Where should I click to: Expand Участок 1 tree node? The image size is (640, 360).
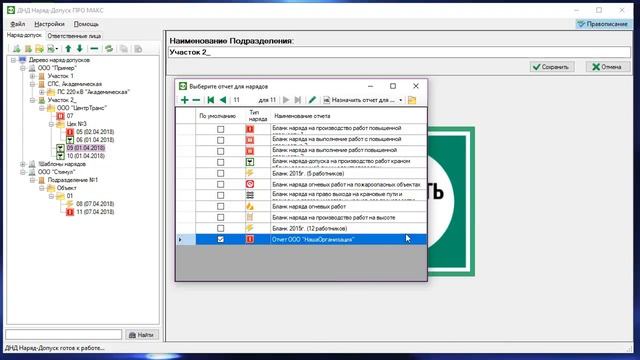[32, 76]
